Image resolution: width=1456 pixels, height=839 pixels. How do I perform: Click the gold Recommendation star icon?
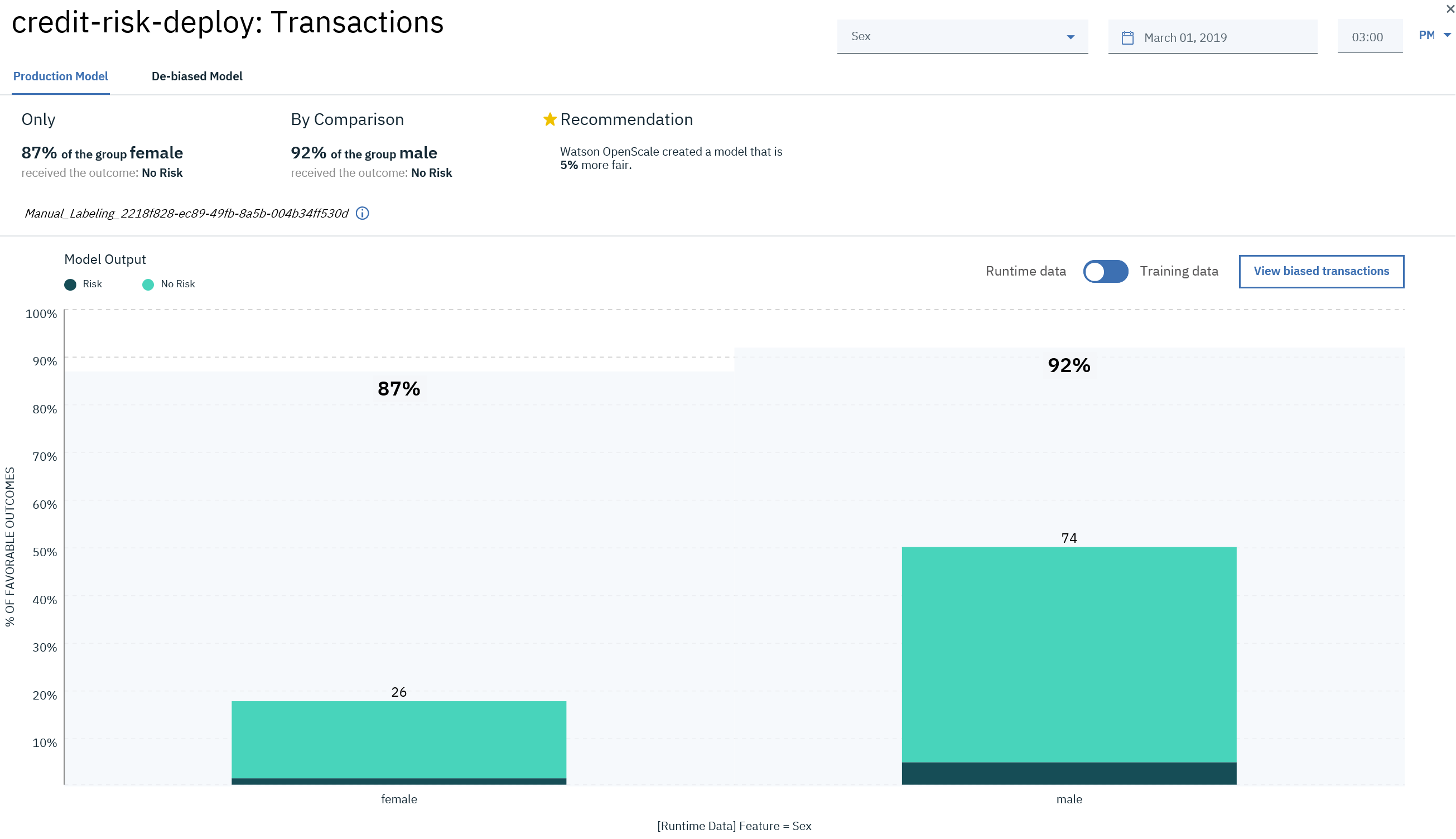click(549, 119)
